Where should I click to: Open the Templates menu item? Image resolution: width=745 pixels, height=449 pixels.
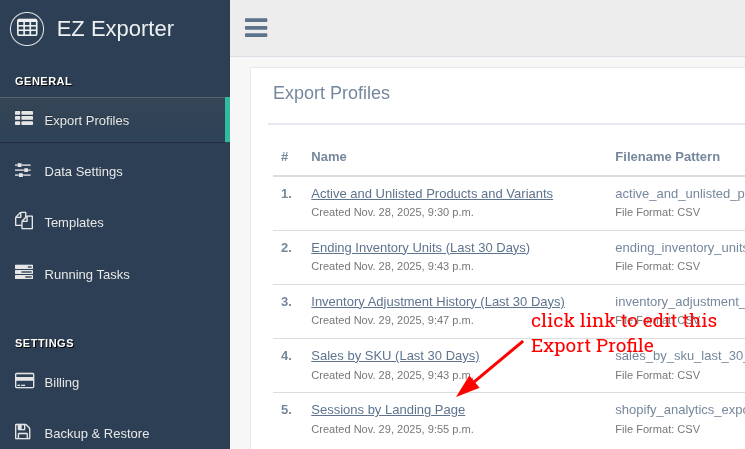[74, 222]
